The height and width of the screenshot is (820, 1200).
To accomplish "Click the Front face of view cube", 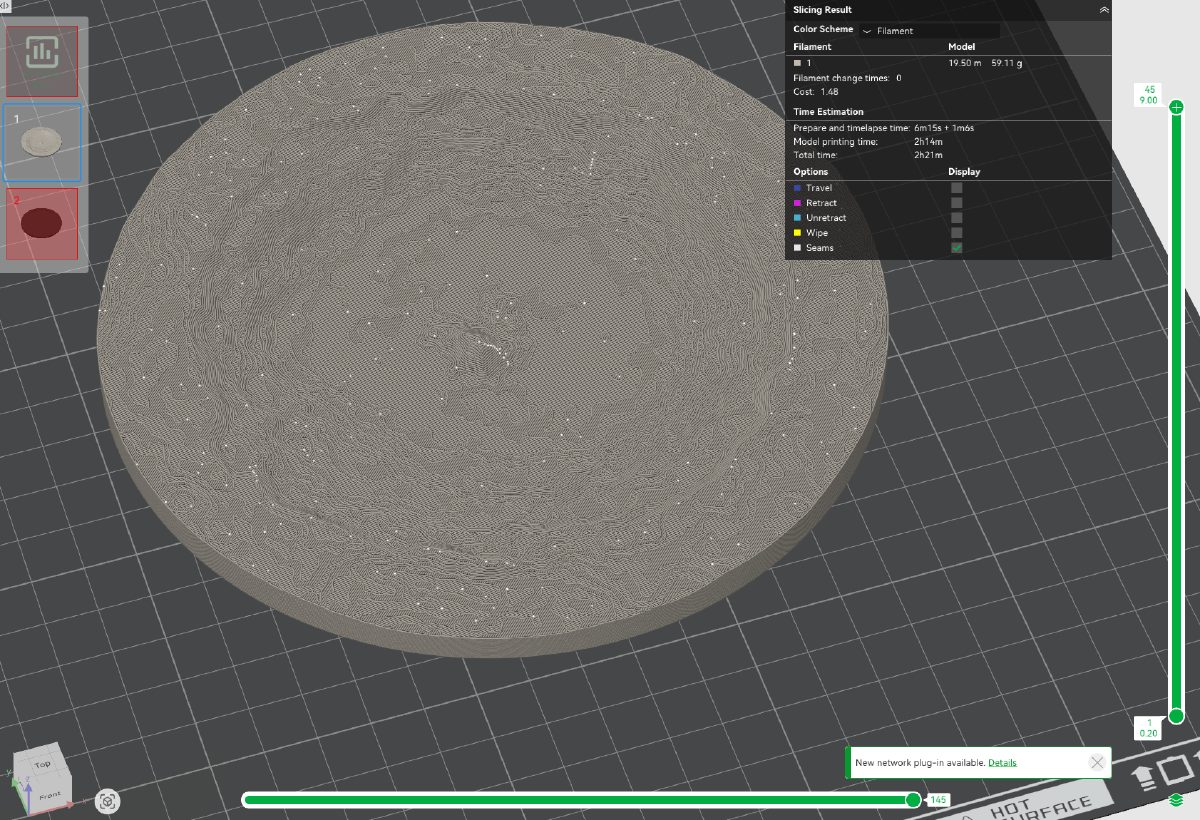I will pos(49,794).
